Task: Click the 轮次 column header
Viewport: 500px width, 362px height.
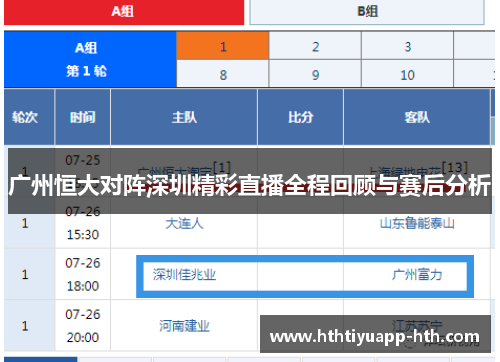Action: click(x=29, y=117)
